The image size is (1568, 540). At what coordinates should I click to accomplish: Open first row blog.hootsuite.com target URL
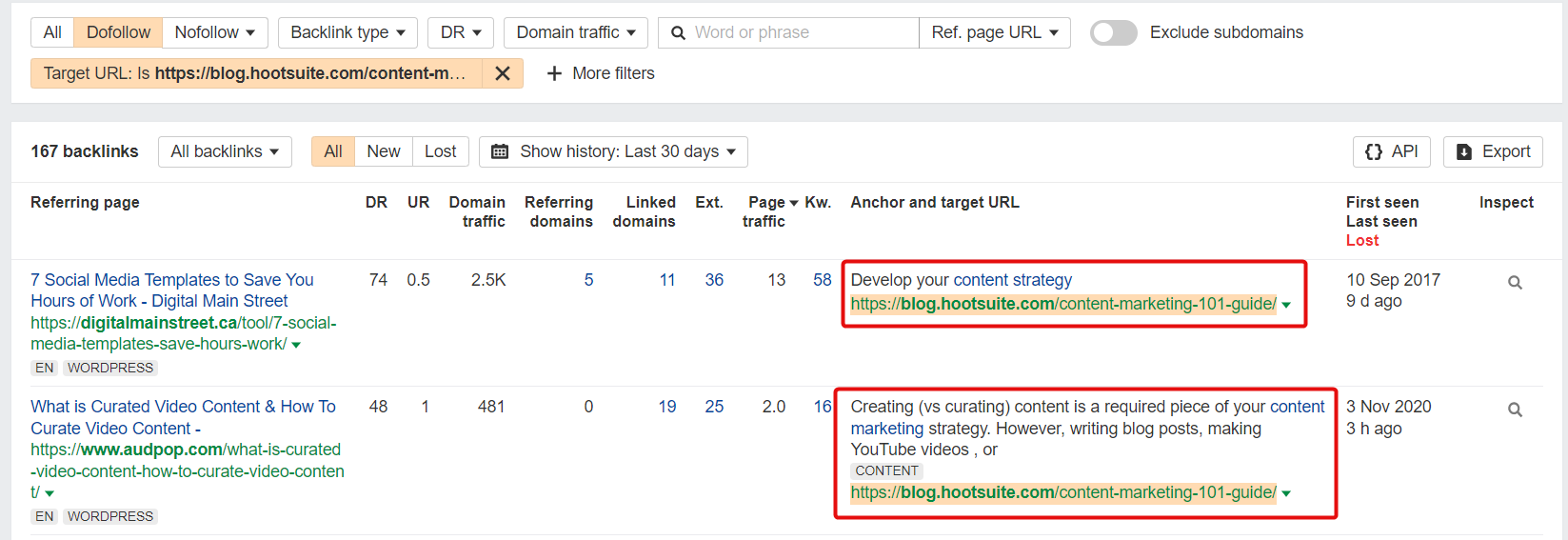[1063, 304]
